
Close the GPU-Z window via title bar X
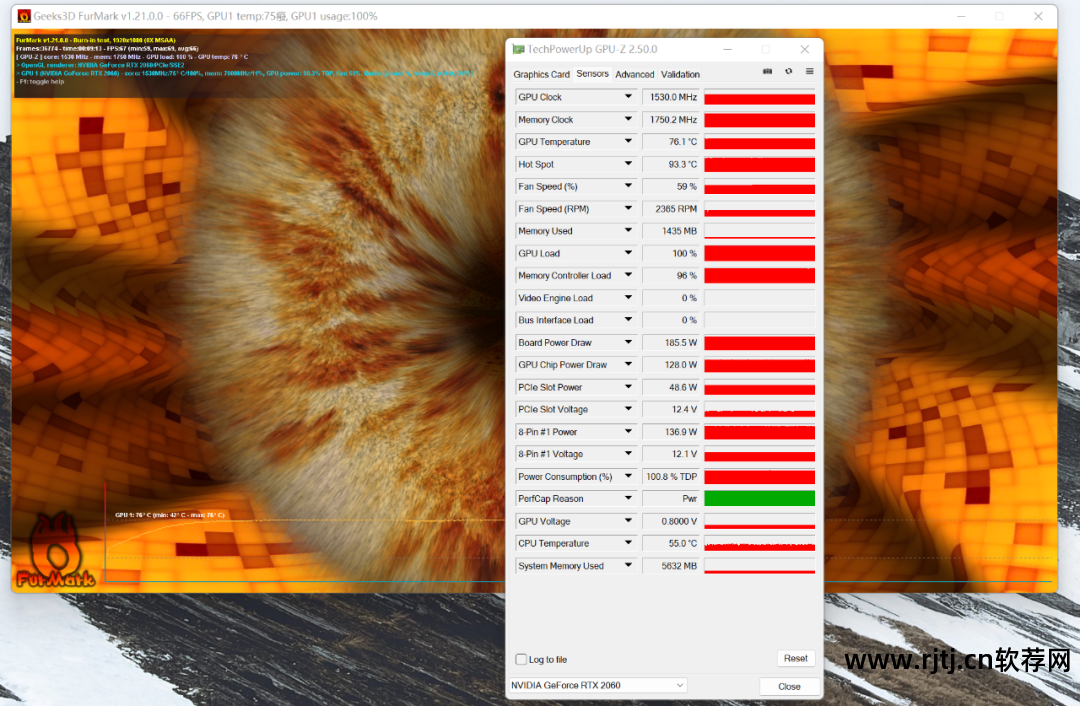click(804, 50)
